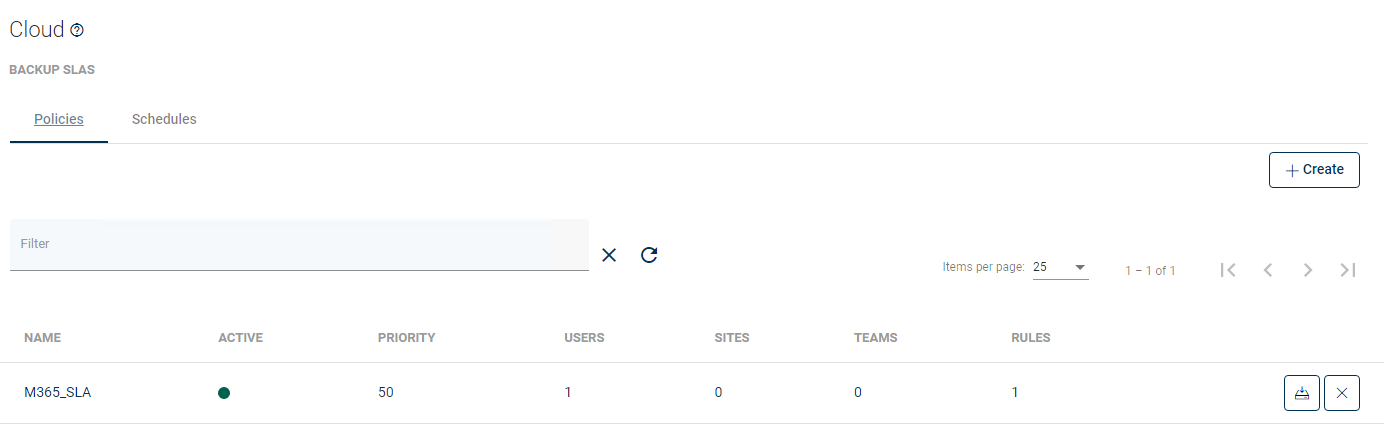Switch to the Schedules tab

coord(164,120)
